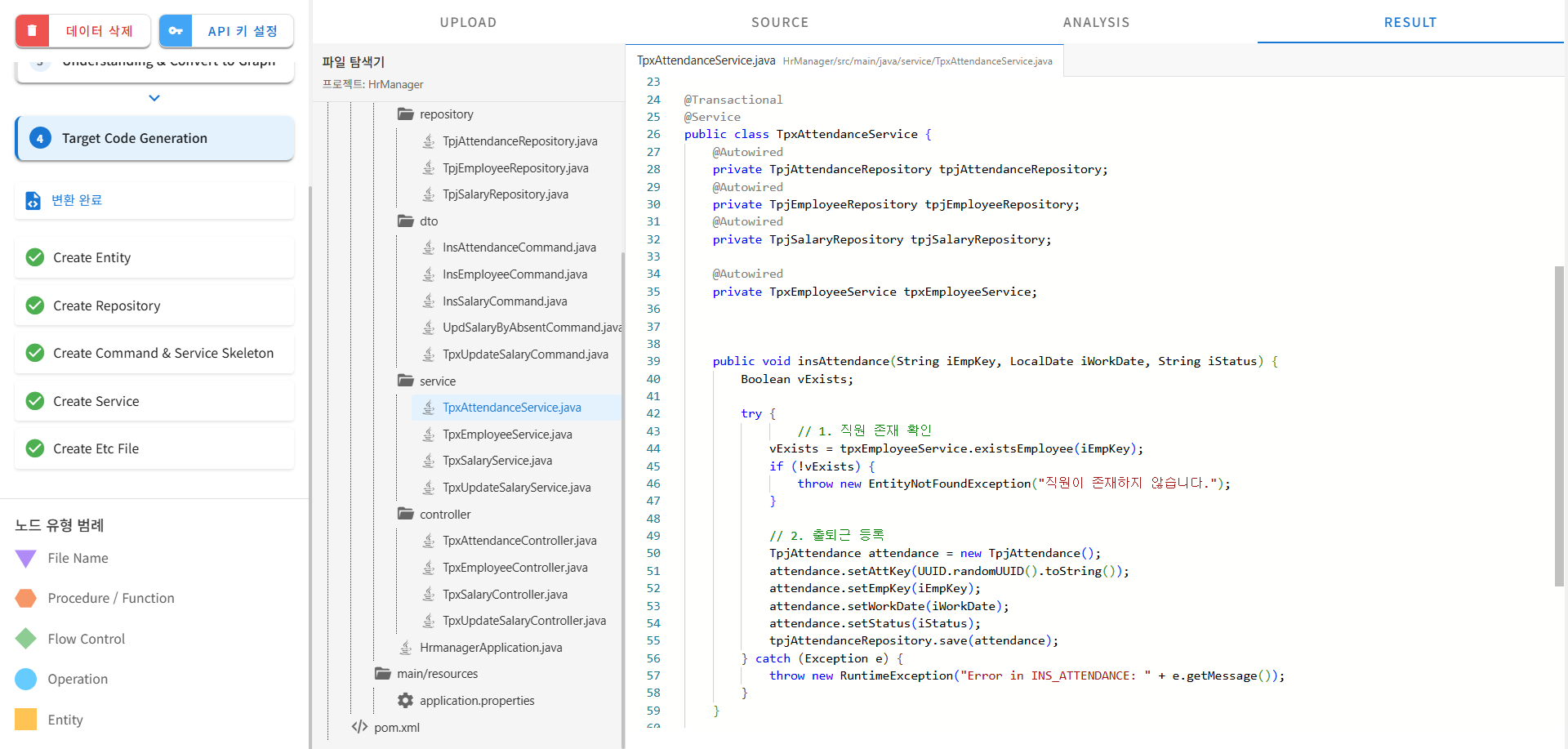Click the insAttendance method name in code

pos(844,361)
